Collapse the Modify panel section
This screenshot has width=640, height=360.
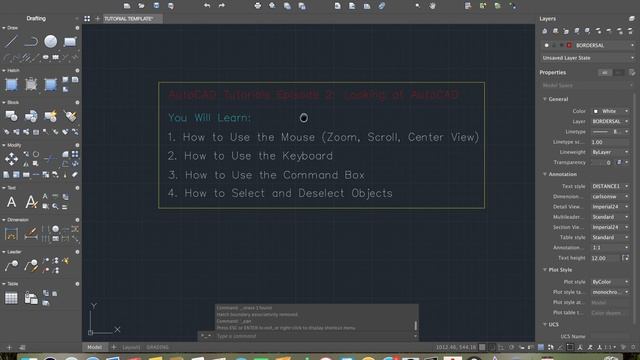[x=4, y=145]
